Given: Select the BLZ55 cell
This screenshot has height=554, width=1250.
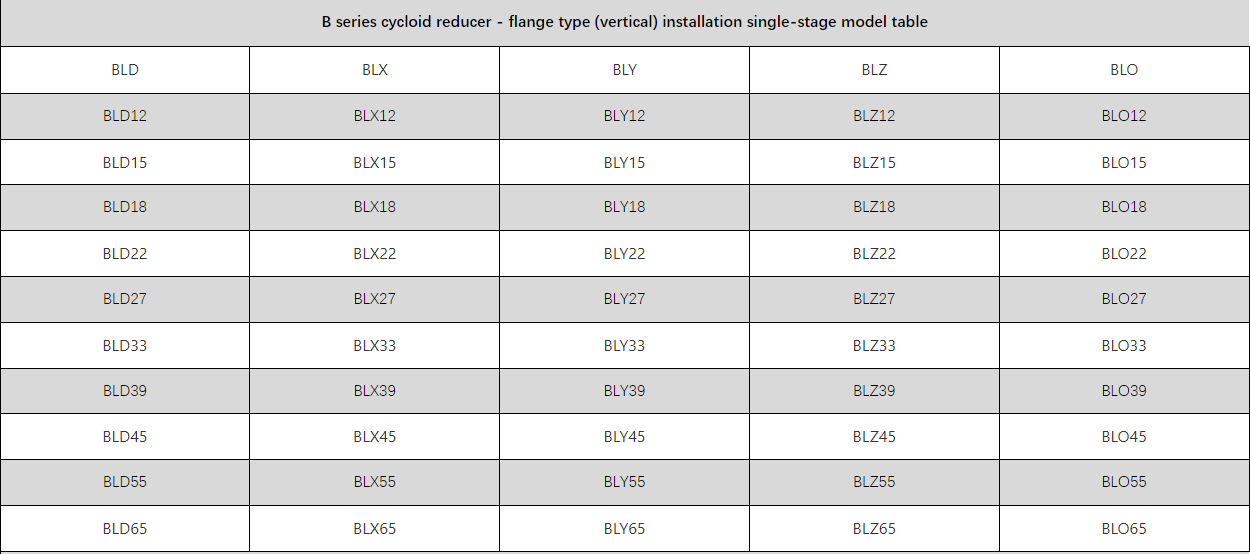Looking at the screenshot, I should coord(874,482).
